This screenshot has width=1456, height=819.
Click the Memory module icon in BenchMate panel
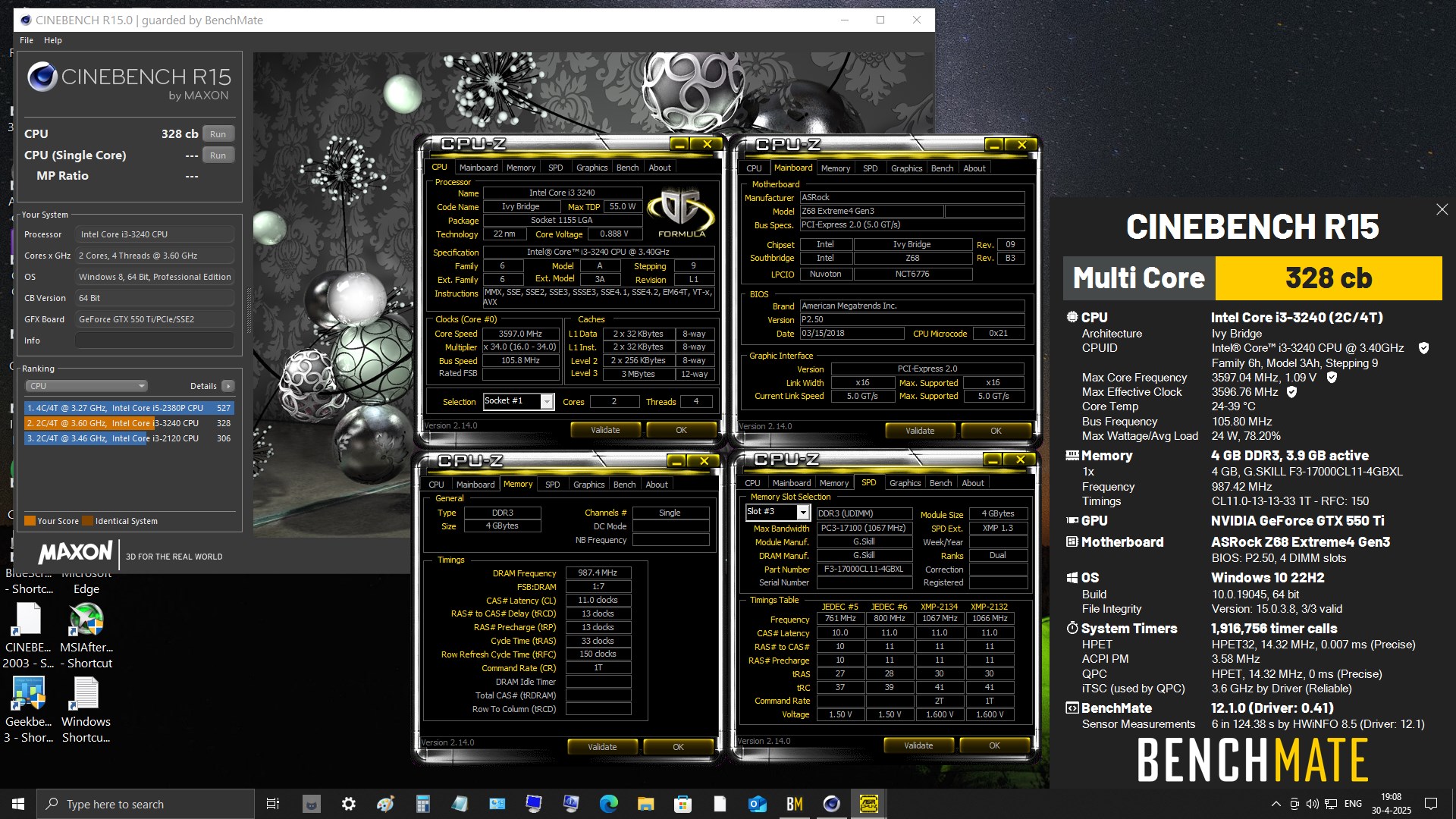[1072, 456]
